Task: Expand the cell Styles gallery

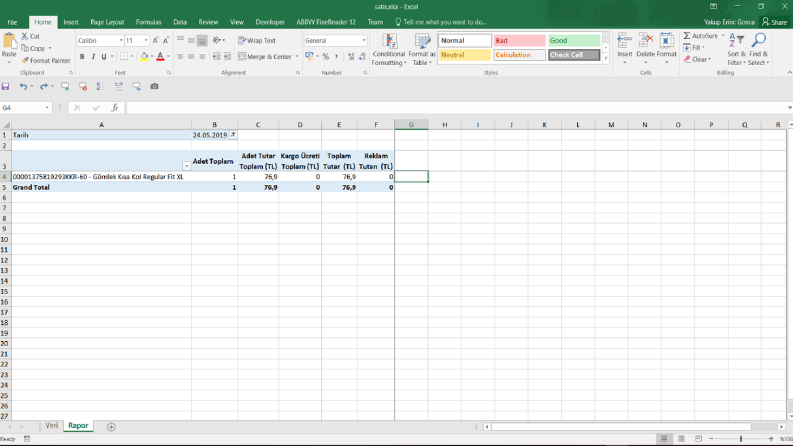Action: coord(606,59)
